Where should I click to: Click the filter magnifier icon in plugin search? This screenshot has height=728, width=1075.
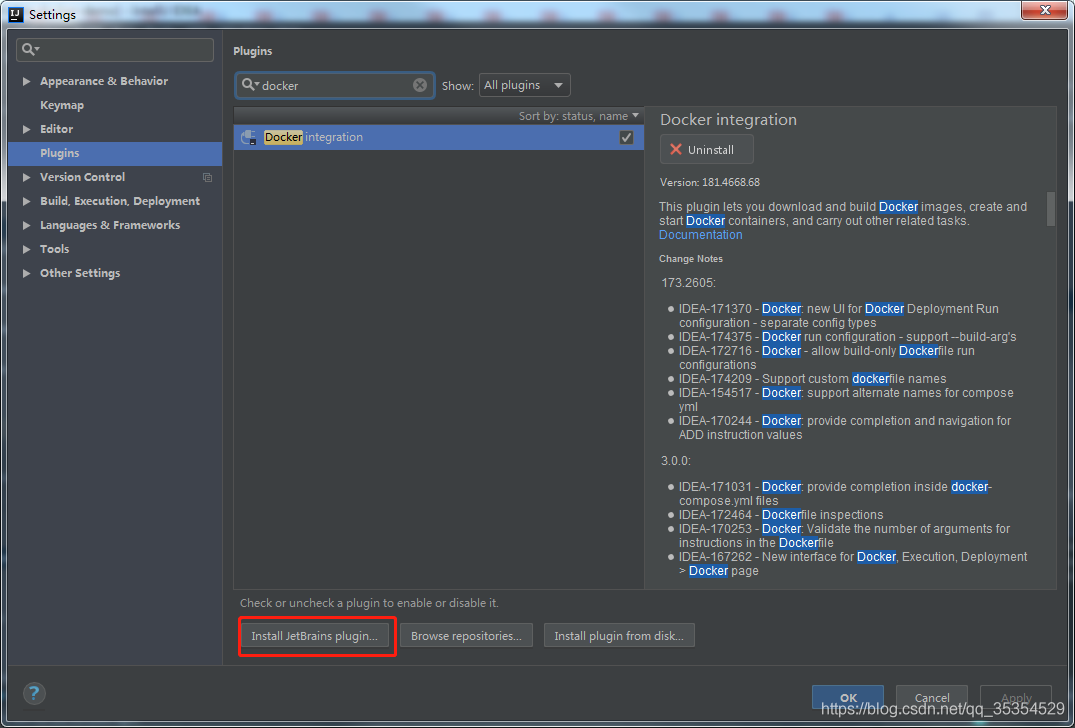tap(250, 85)
